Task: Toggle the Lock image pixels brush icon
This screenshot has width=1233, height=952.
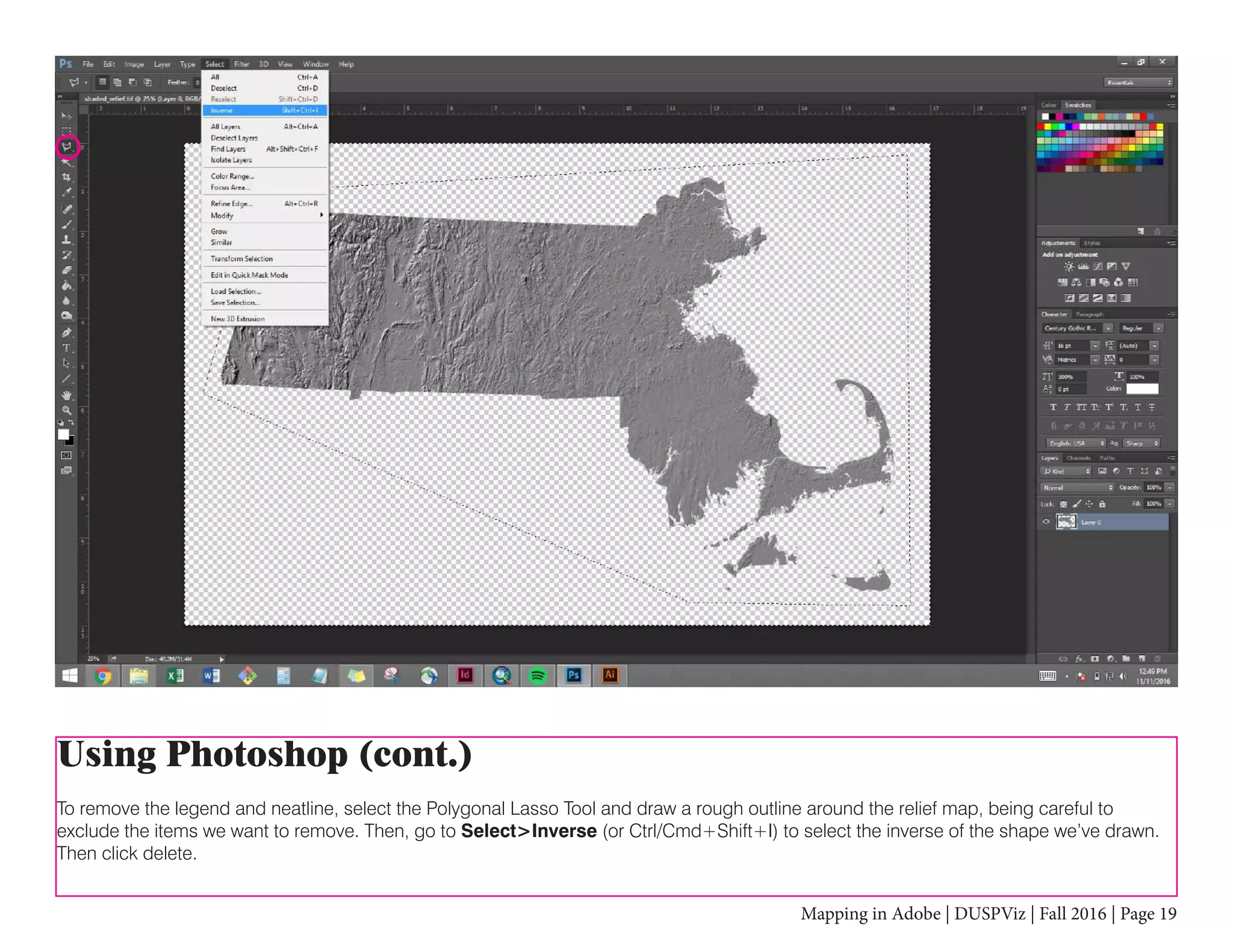Action: click(x=1076, y=504)
